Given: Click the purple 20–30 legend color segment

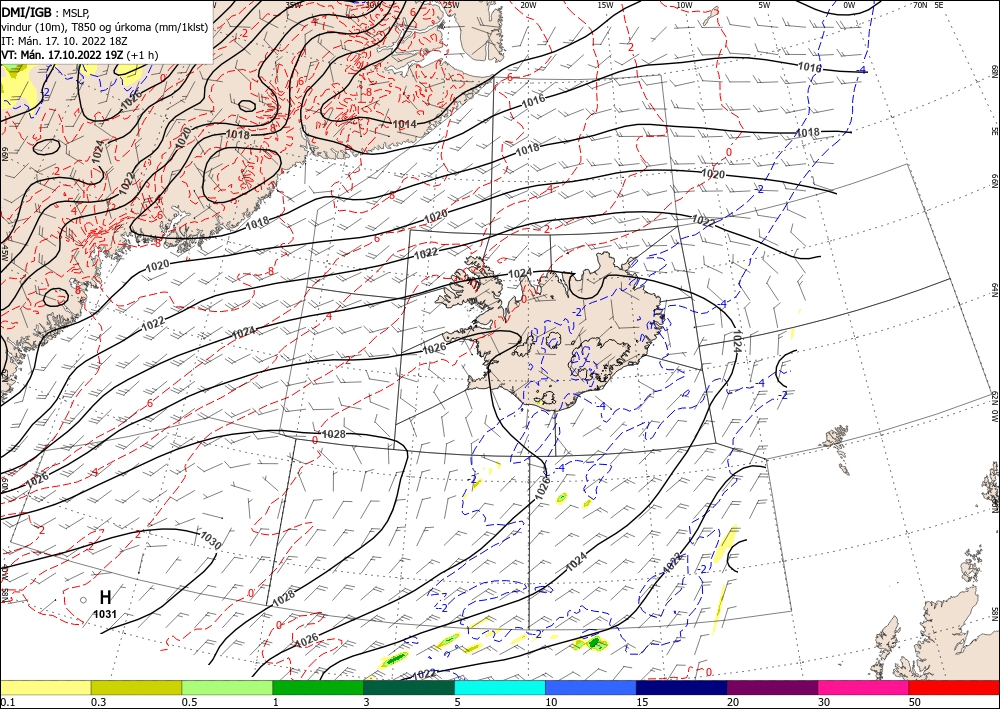Looking at the screenshot, I should coord(772,687).
